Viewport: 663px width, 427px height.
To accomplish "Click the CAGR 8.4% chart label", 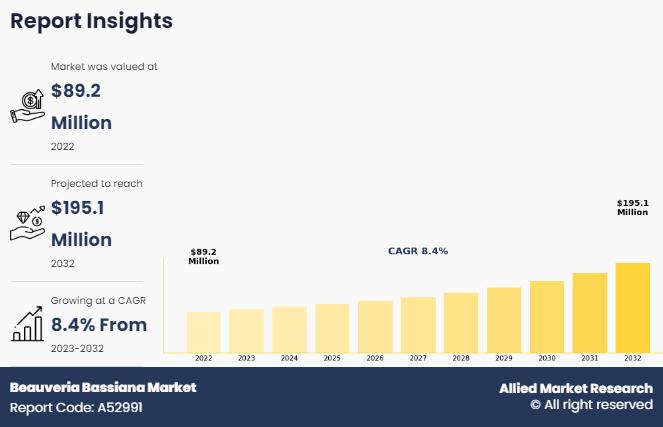I will [418, 251].
